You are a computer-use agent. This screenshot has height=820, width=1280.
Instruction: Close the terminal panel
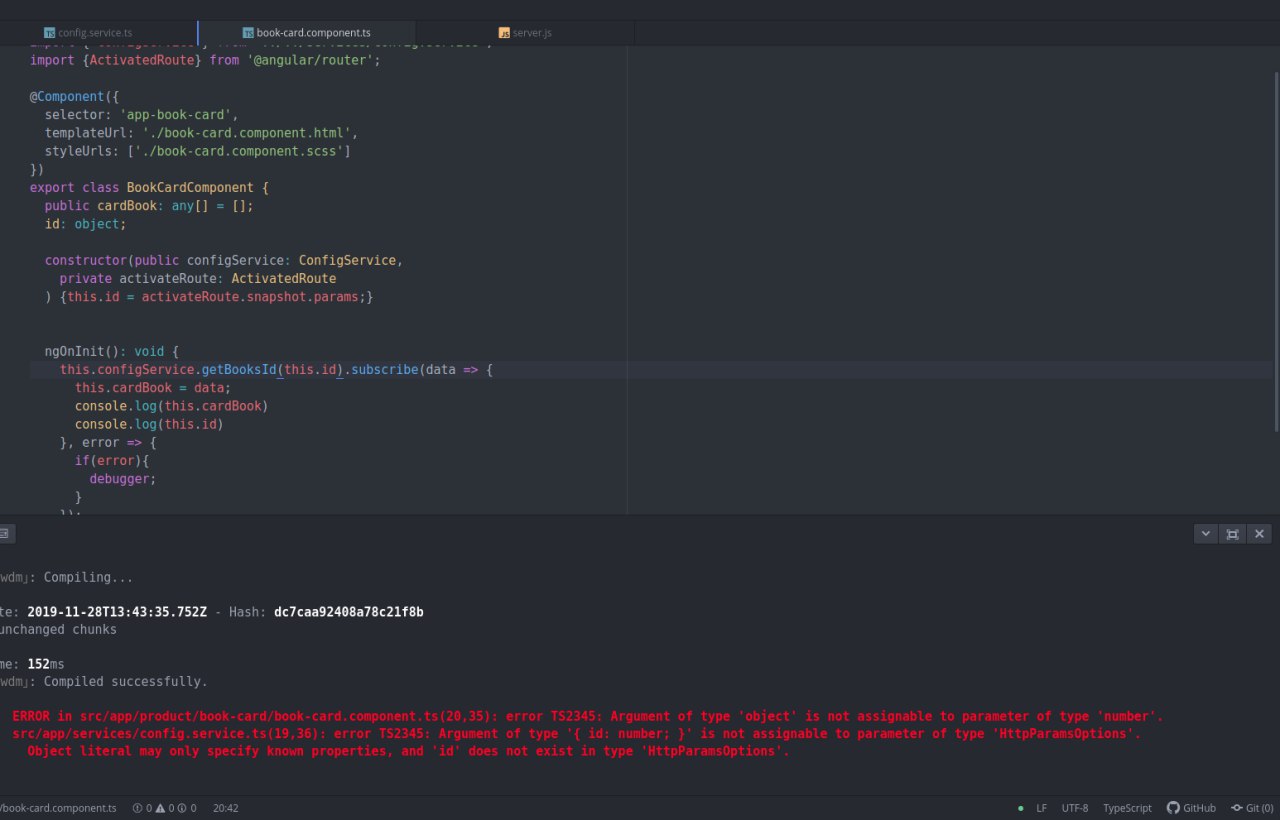[x=1259, y=534]
